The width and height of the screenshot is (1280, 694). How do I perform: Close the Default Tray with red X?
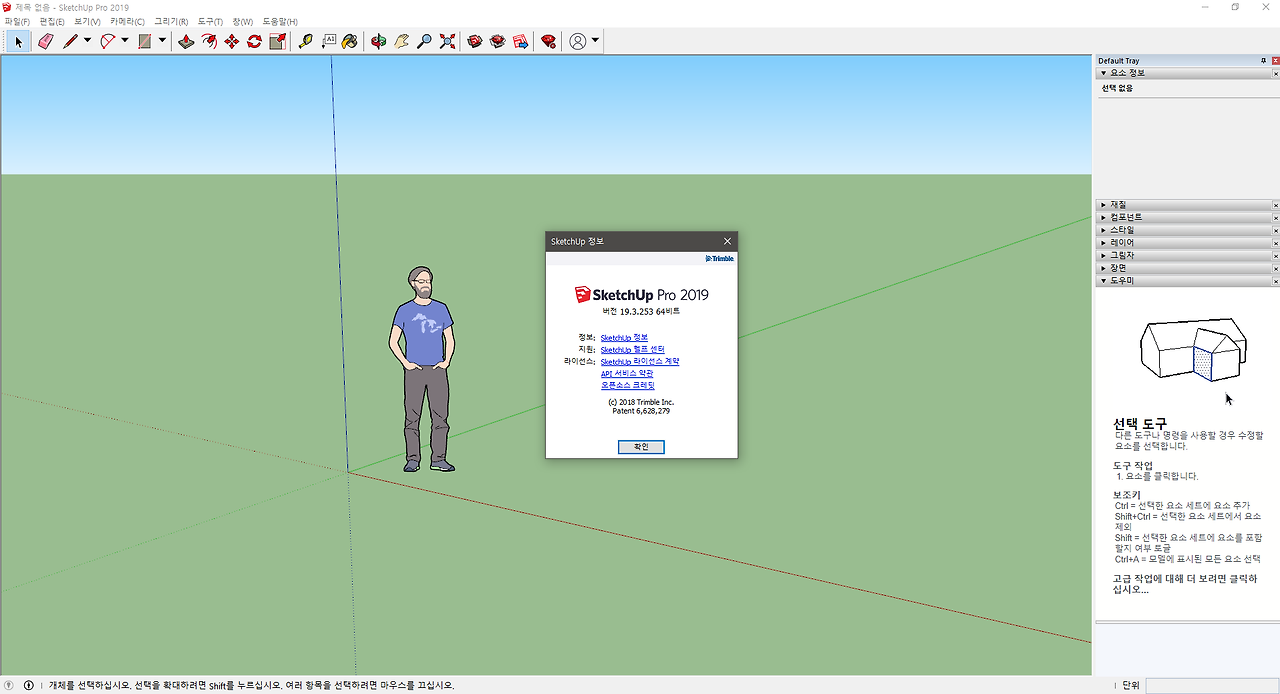(1275, 60)
